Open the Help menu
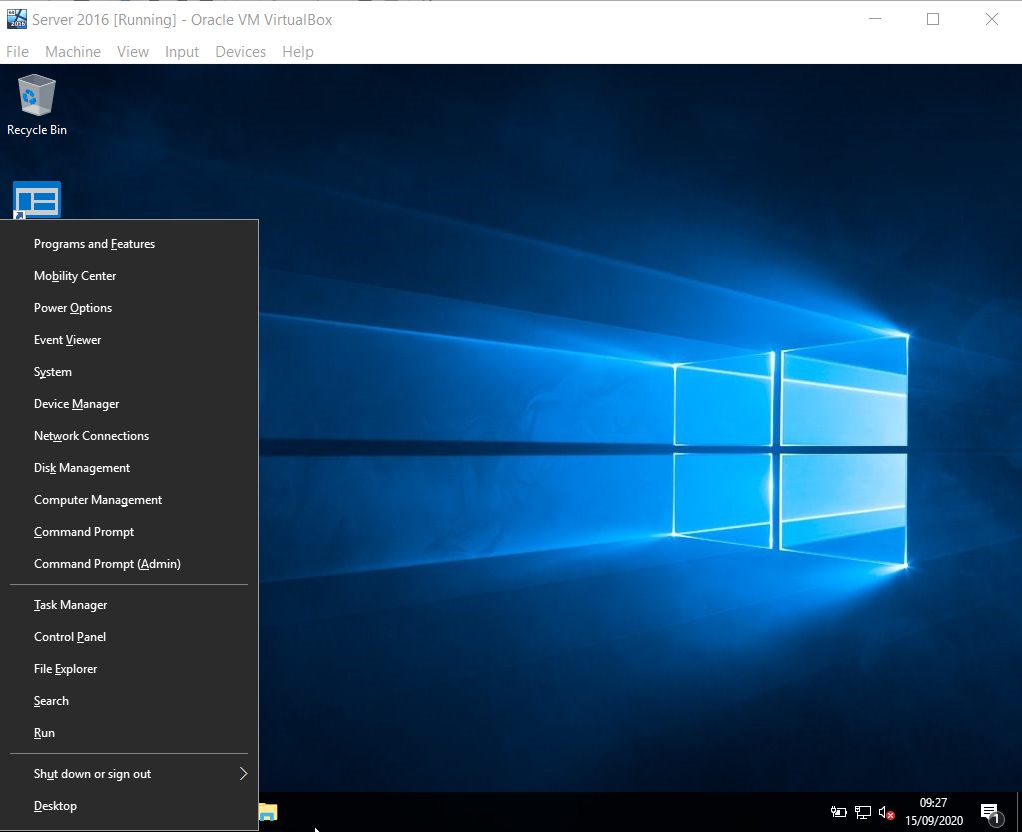 (x=298, y=52)
